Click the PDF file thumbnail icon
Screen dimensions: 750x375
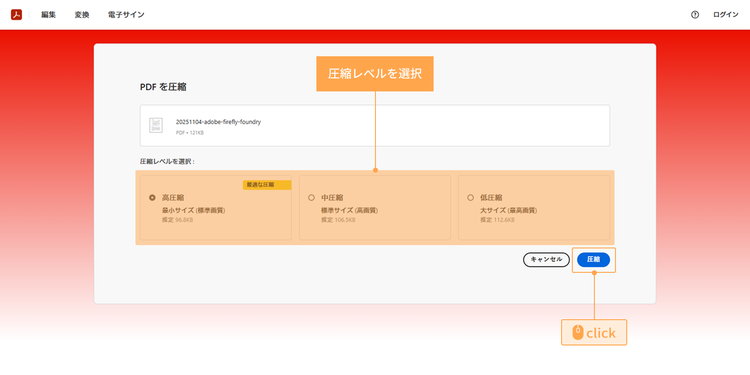[156, 125]
